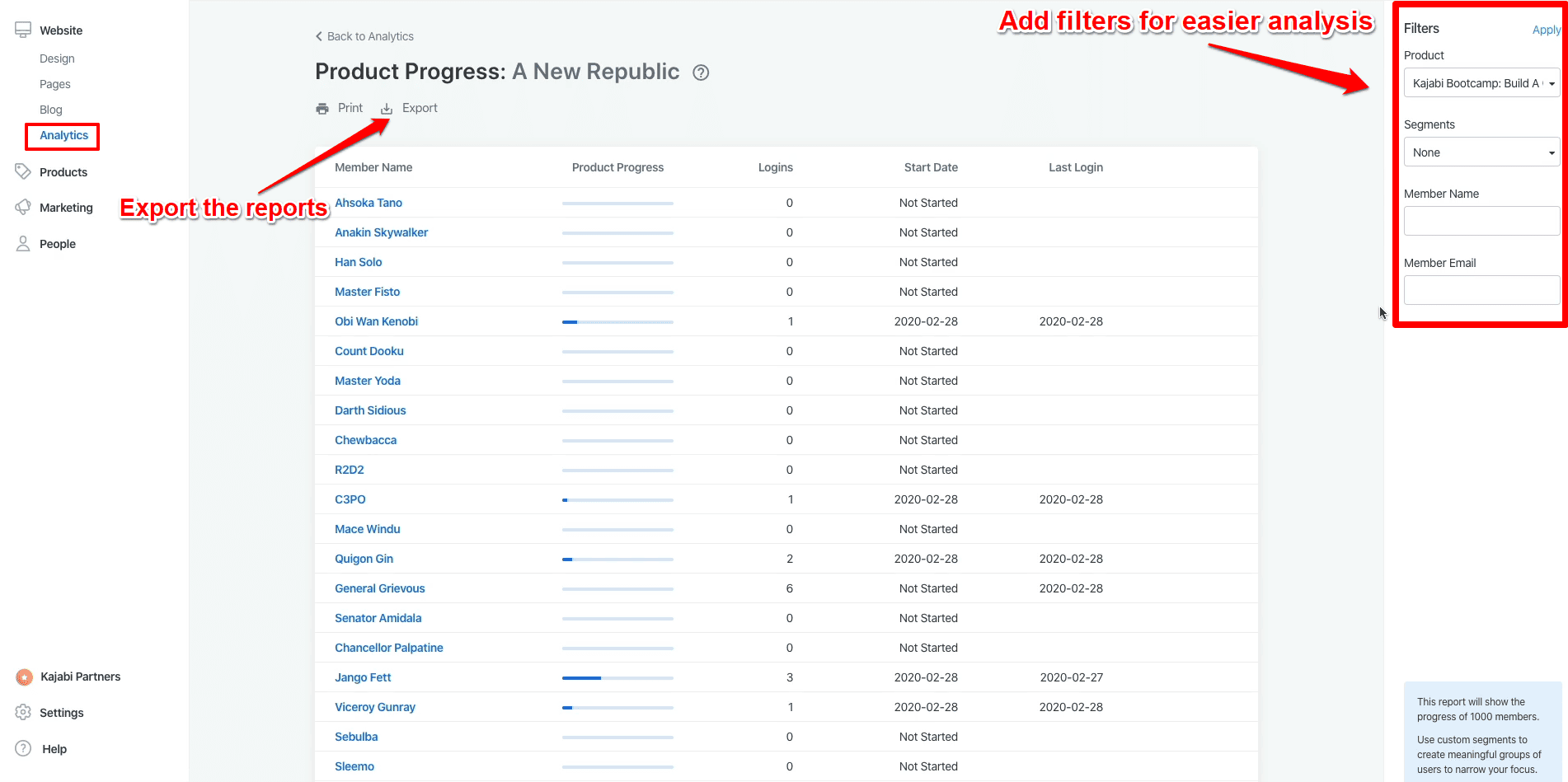1568x782 pixels.
Task: Click the Website monitor icon
Action: (23, 30)
